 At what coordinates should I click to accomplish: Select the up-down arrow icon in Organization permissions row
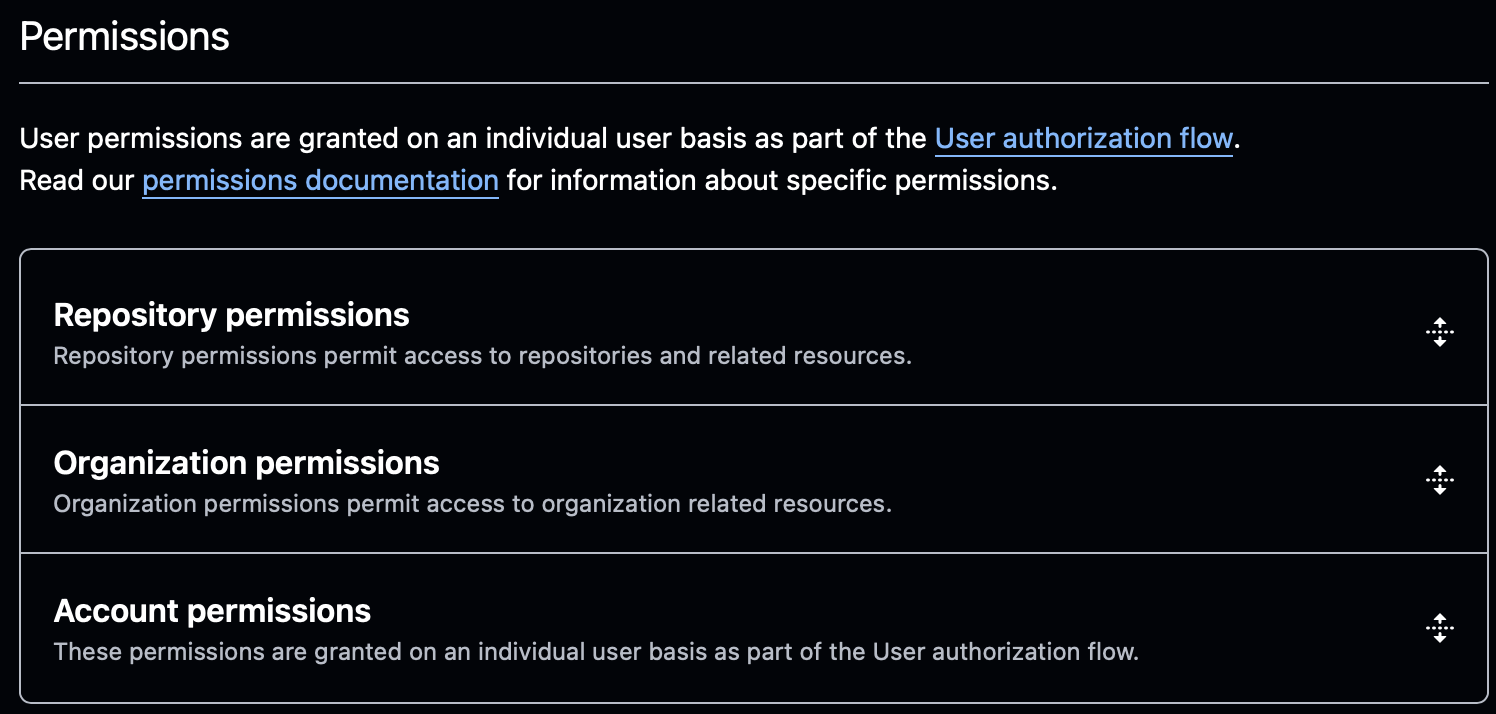(x=1440, y=480)
